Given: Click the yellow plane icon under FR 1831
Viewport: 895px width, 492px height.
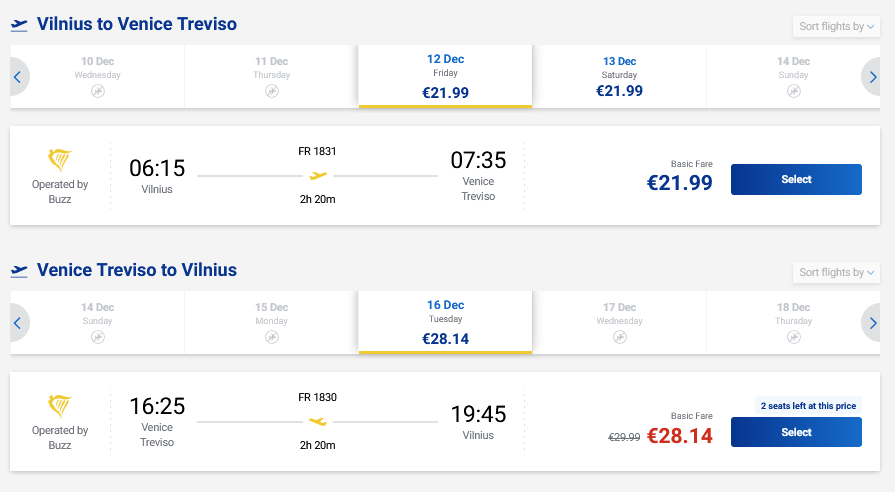Looking at the screenshot, I should click(318, 176).
